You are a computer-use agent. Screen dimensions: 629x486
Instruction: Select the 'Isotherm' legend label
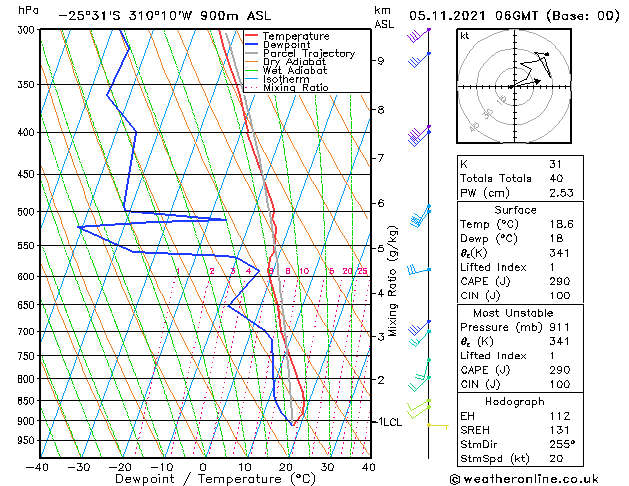click(286, 79)
